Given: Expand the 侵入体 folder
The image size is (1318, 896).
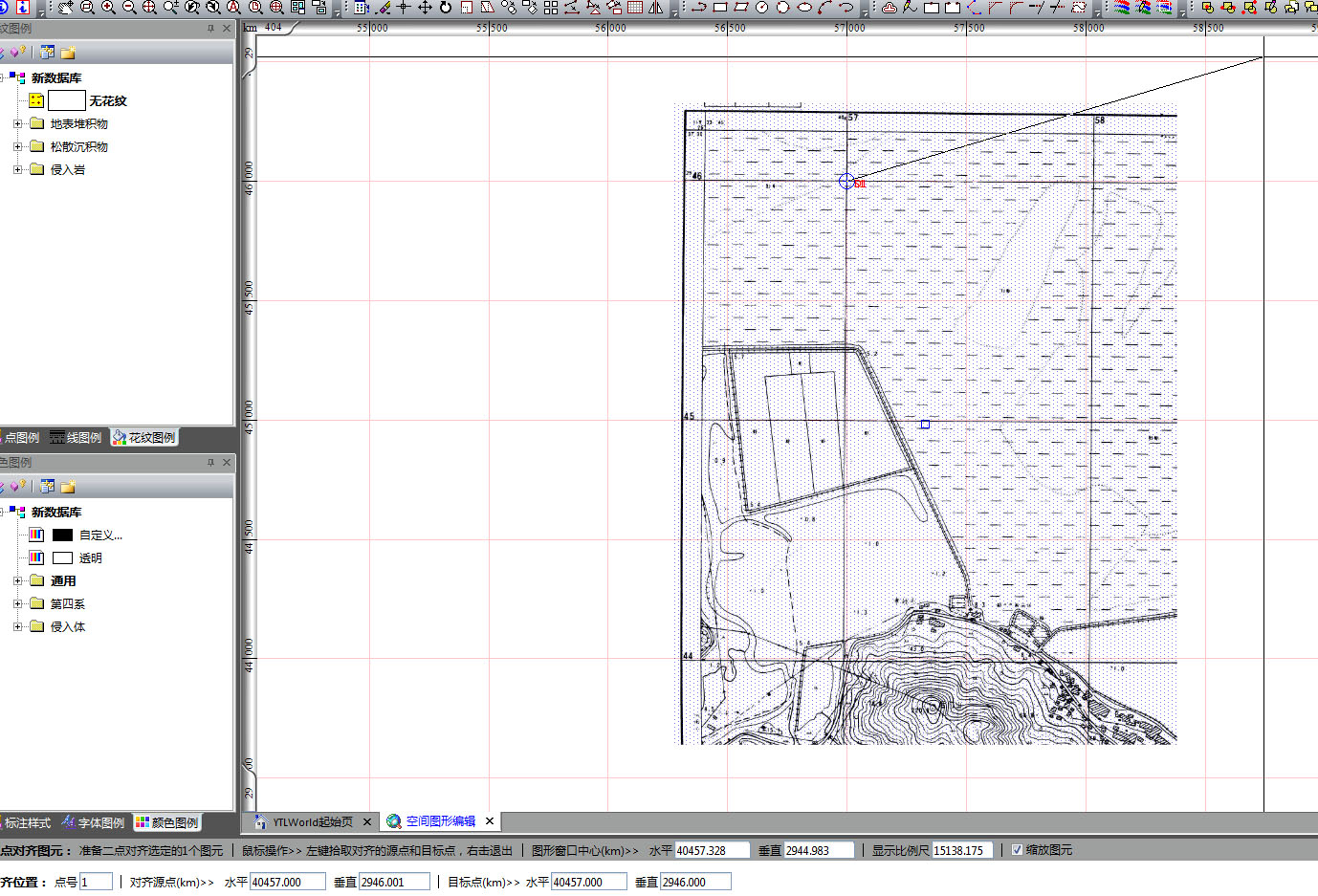Looking at the screenshot, I should 17,626.
